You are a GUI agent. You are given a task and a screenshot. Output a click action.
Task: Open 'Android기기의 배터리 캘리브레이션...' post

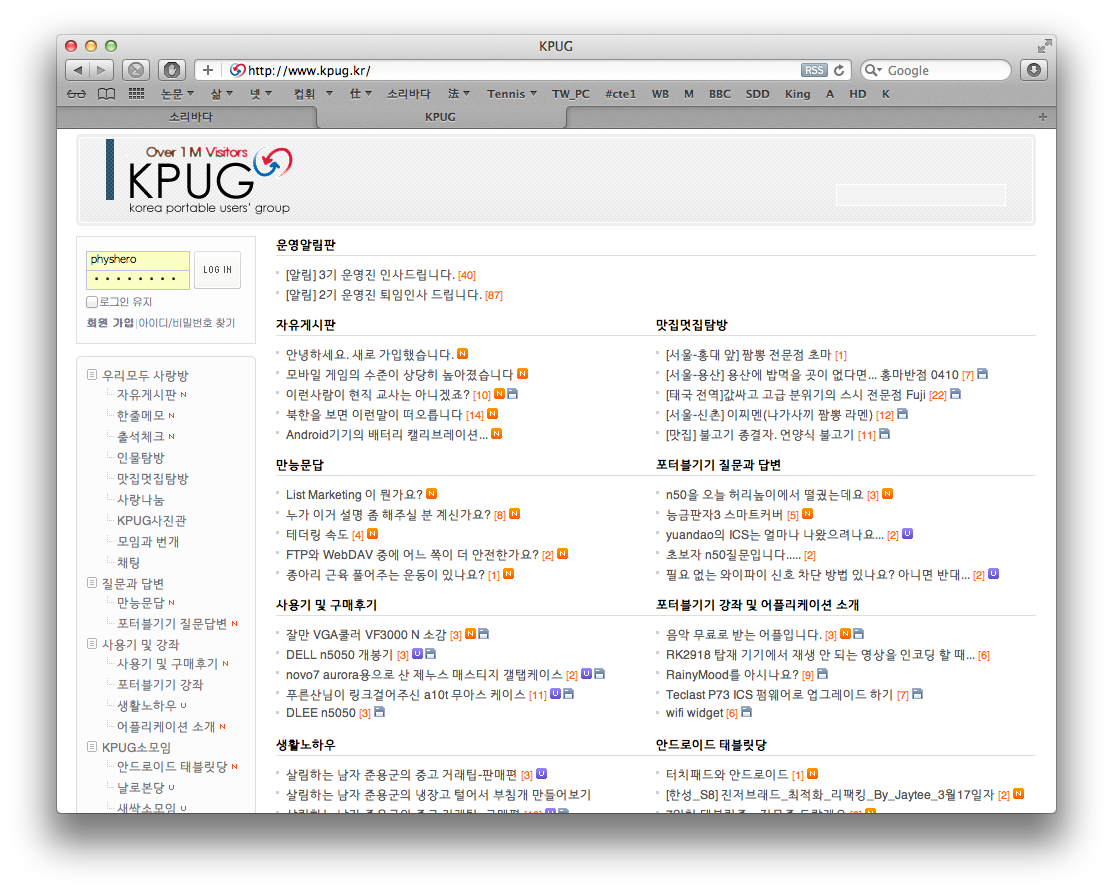(387, 434)
